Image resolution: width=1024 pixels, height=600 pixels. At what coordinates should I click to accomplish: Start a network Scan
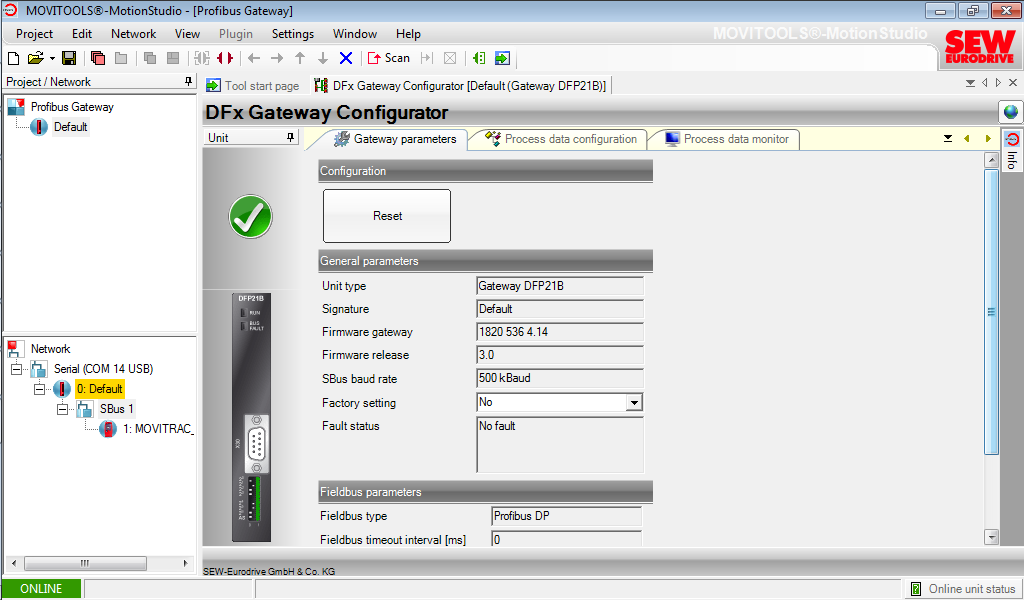pos(389,58)
